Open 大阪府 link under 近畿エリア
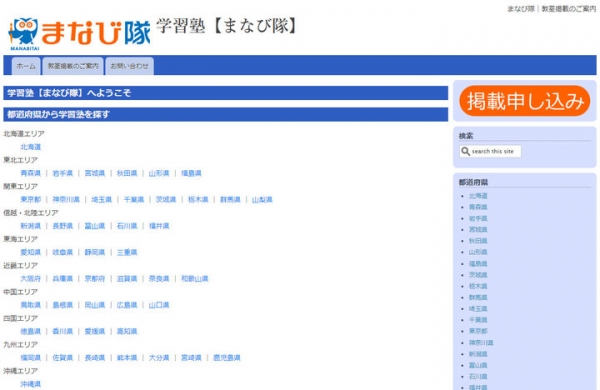This screenshot has height=390, width=600. coord(31,279)
